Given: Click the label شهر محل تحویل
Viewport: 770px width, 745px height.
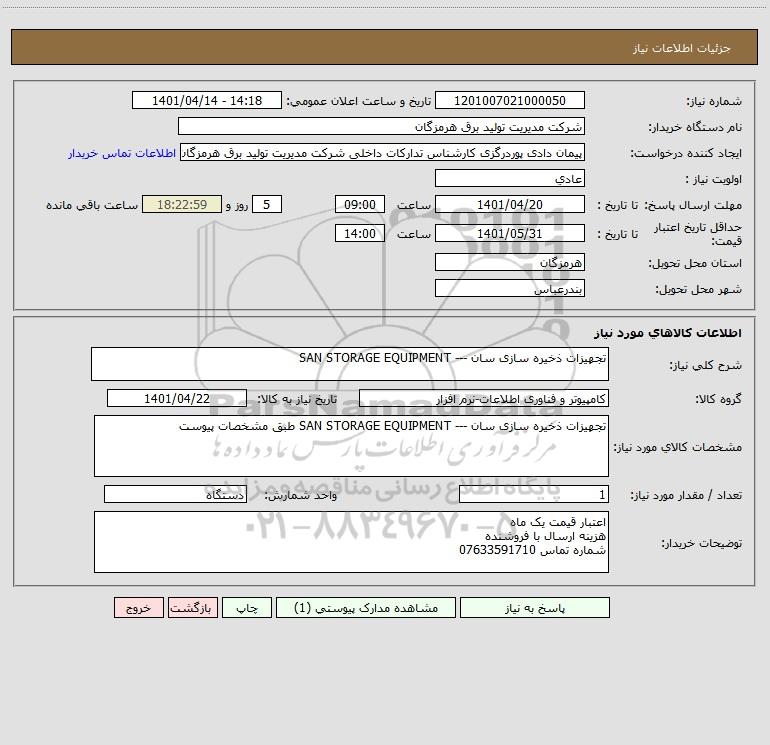Looking at the screenshot, I should click(x=698, y=289).
